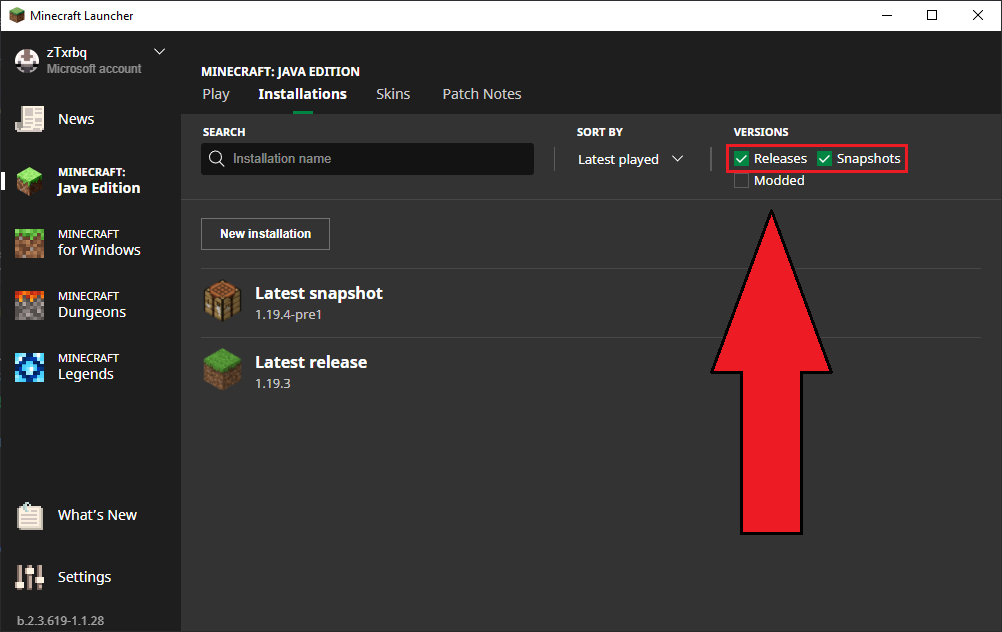This screenshot has width=1002, height=632.
Task: Select Minecraft Legends sidebar label
Action: 88,367
